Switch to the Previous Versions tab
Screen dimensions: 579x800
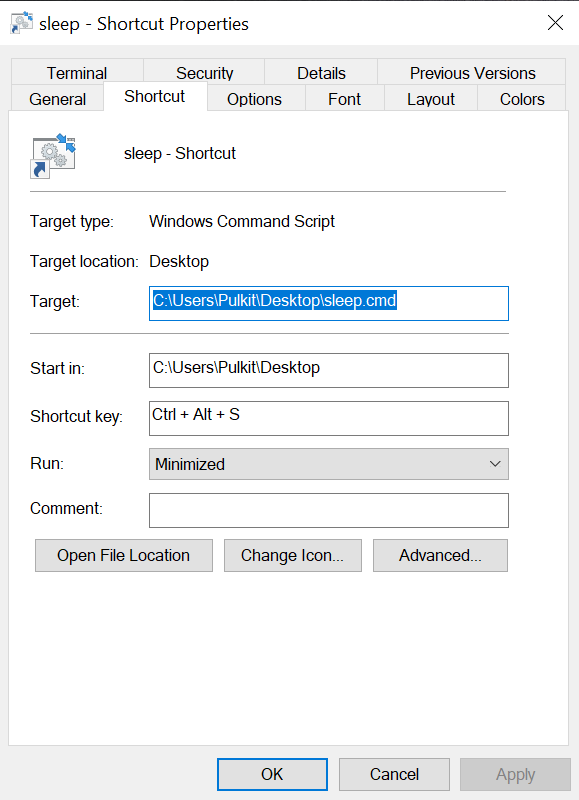[471, 73]
